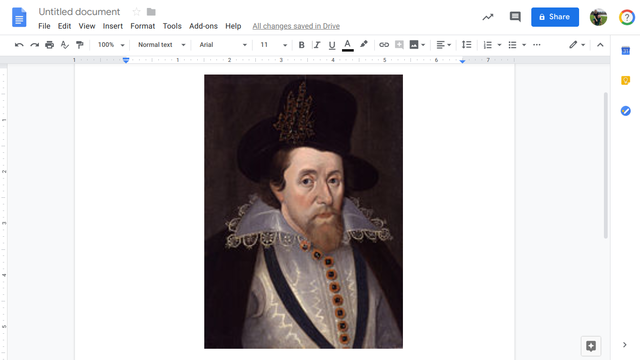The image size is (640, 360).
Task: Add a comment from toolbar
Action: (x=399, y=45)
